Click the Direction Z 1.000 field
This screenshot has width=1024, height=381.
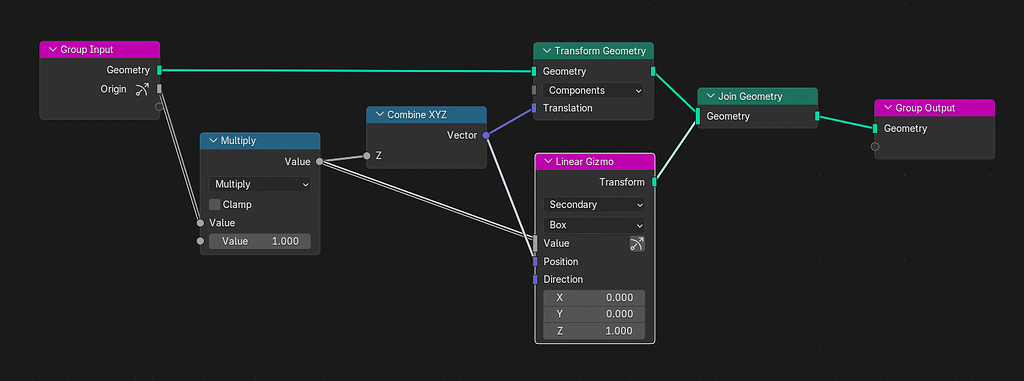(594, 331)
